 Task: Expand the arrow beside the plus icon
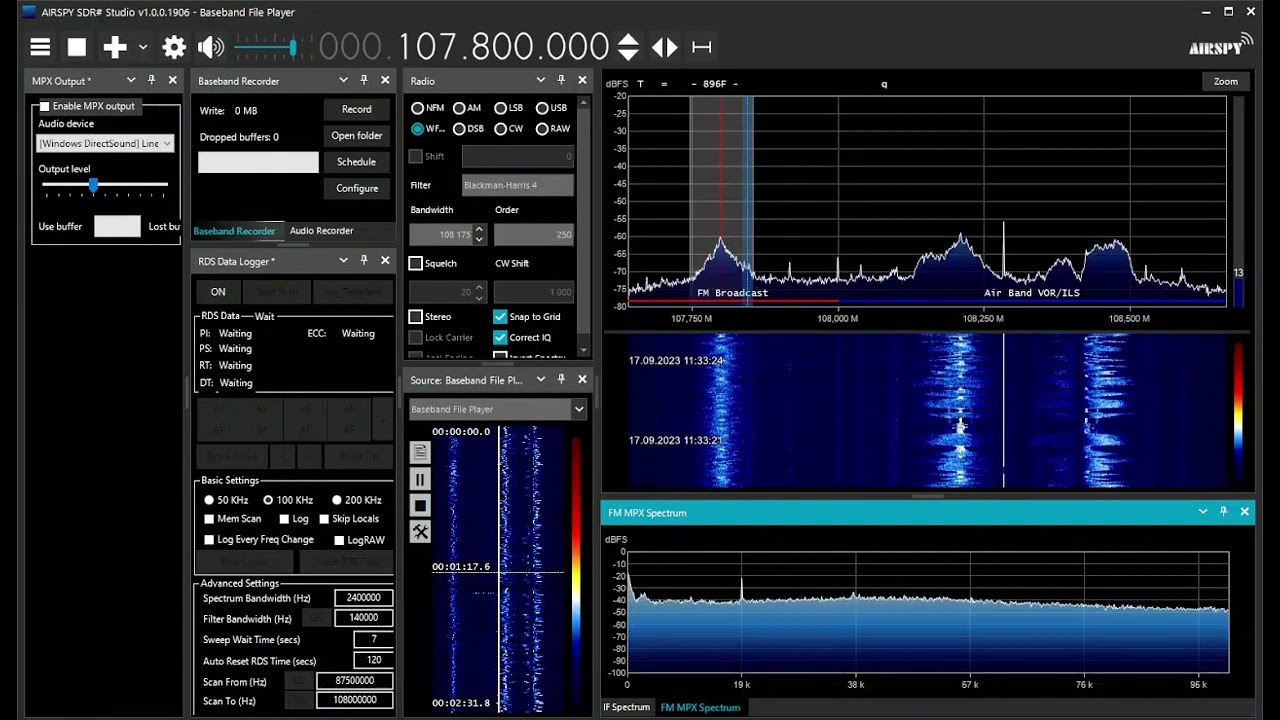point(143,47)
